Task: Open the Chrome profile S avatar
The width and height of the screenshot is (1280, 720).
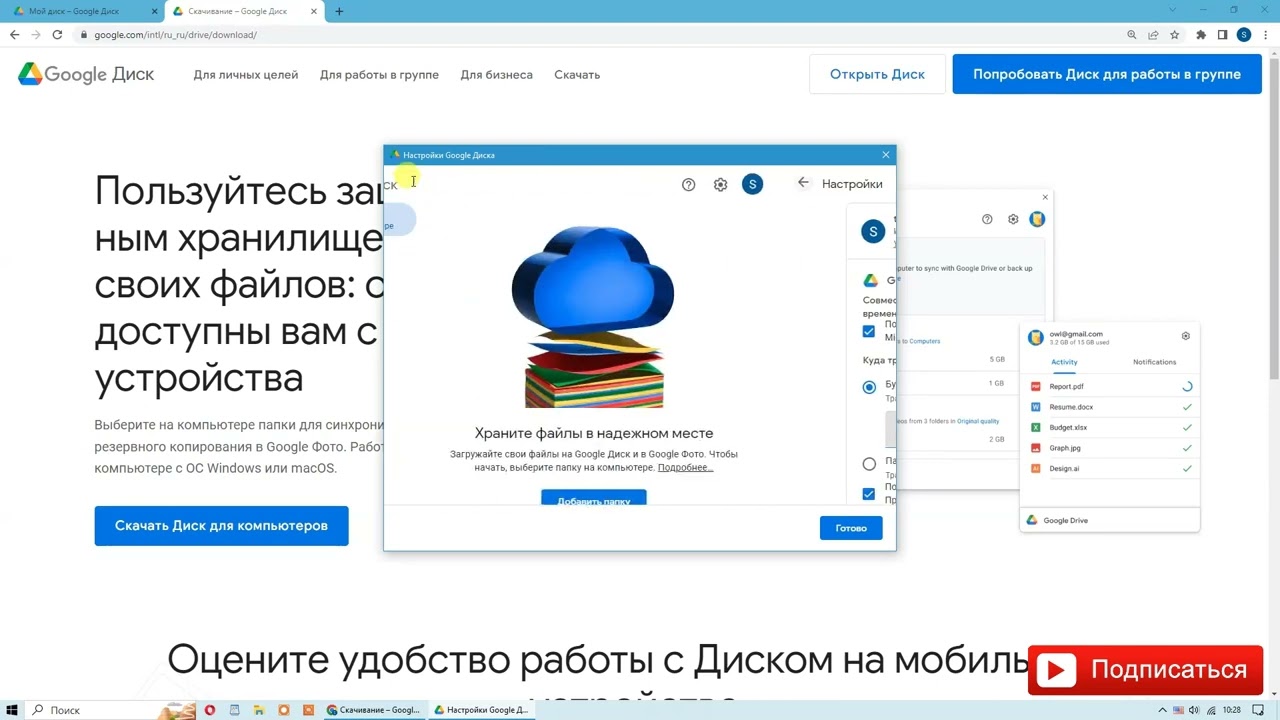Action: pos(1244,35)
